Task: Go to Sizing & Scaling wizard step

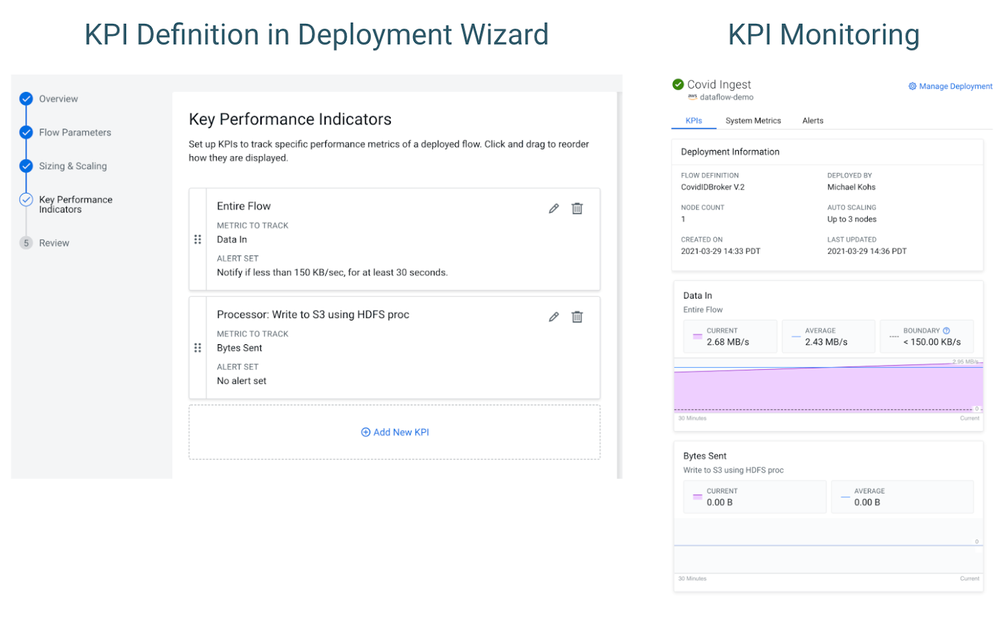Action: point(72,166)
